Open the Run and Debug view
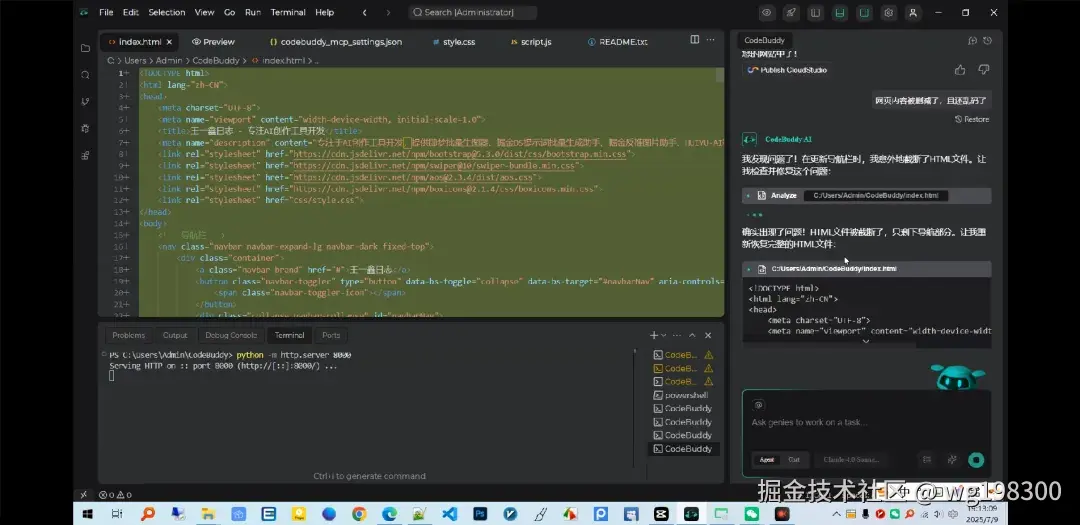 pyautogui.click(x=85, y=129)
